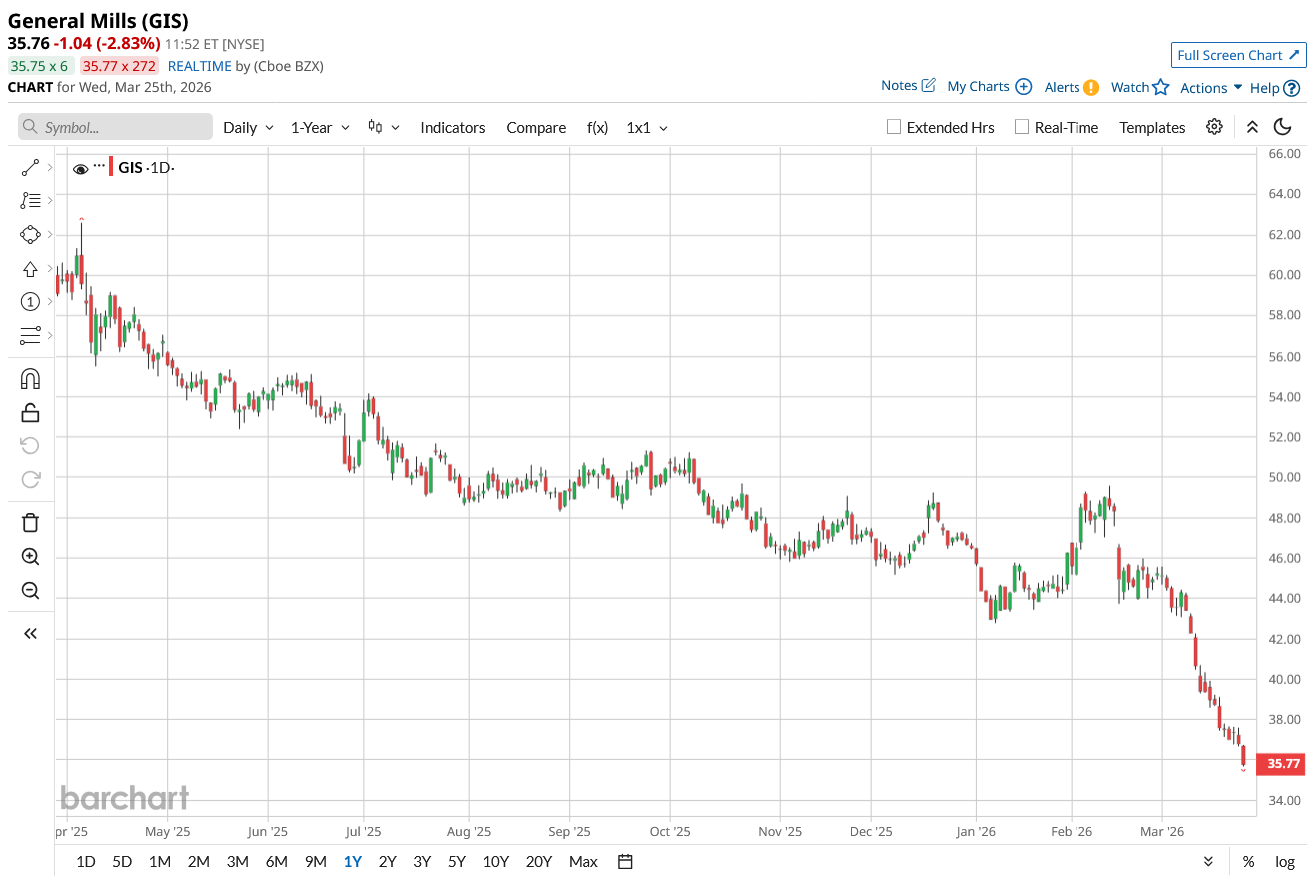
Task: Select the 6M time range
Action: pos(277,861)
